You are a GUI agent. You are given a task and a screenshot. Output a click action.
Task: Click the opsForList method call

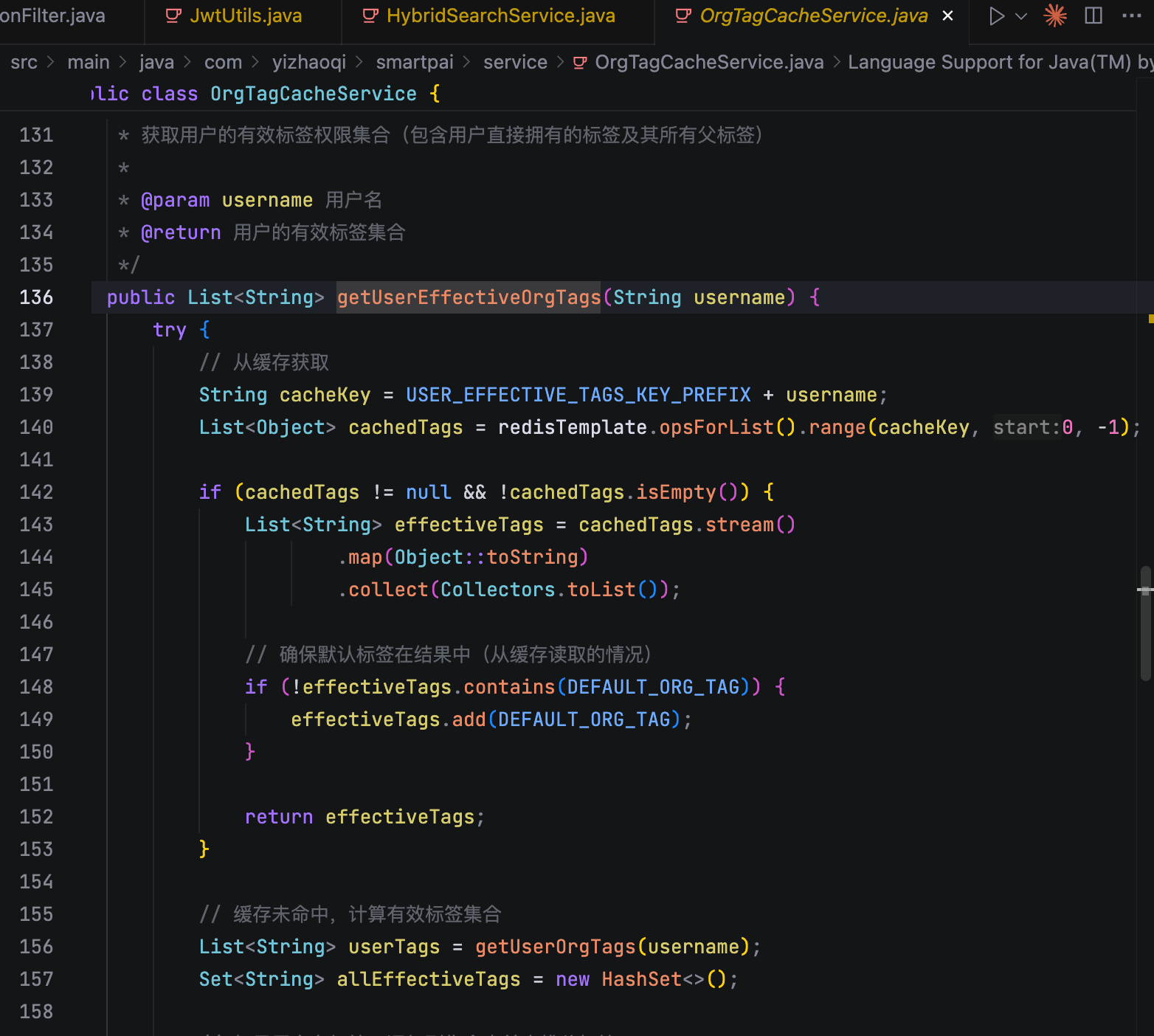coord(716,427)
